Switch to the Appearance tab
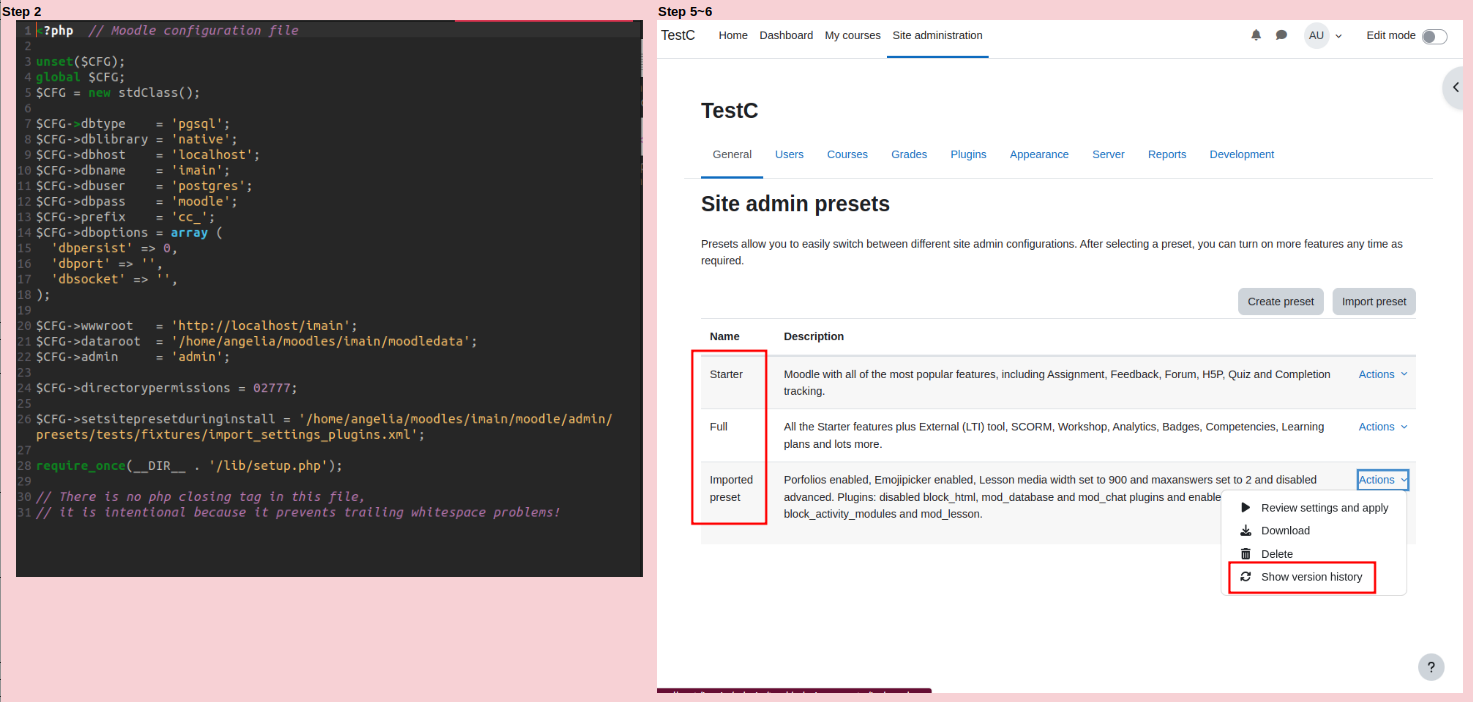The height and width of the screenshot is (702, 1473). click(x=1039, y=154)
